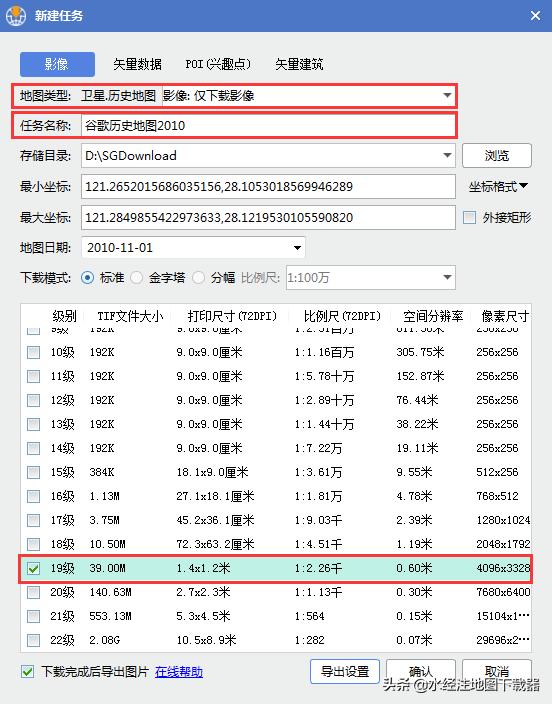Toggle 下载完成后导出图片 checkbox
Screen dimensions: 552x704
tap(27, 672)
